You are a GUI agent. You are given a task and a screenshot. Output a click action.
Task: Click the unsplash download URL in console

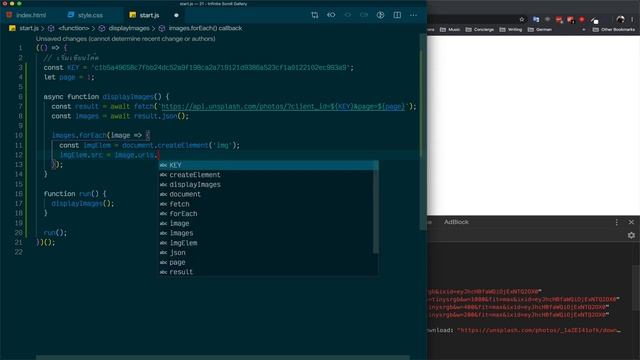click(539, 330)
